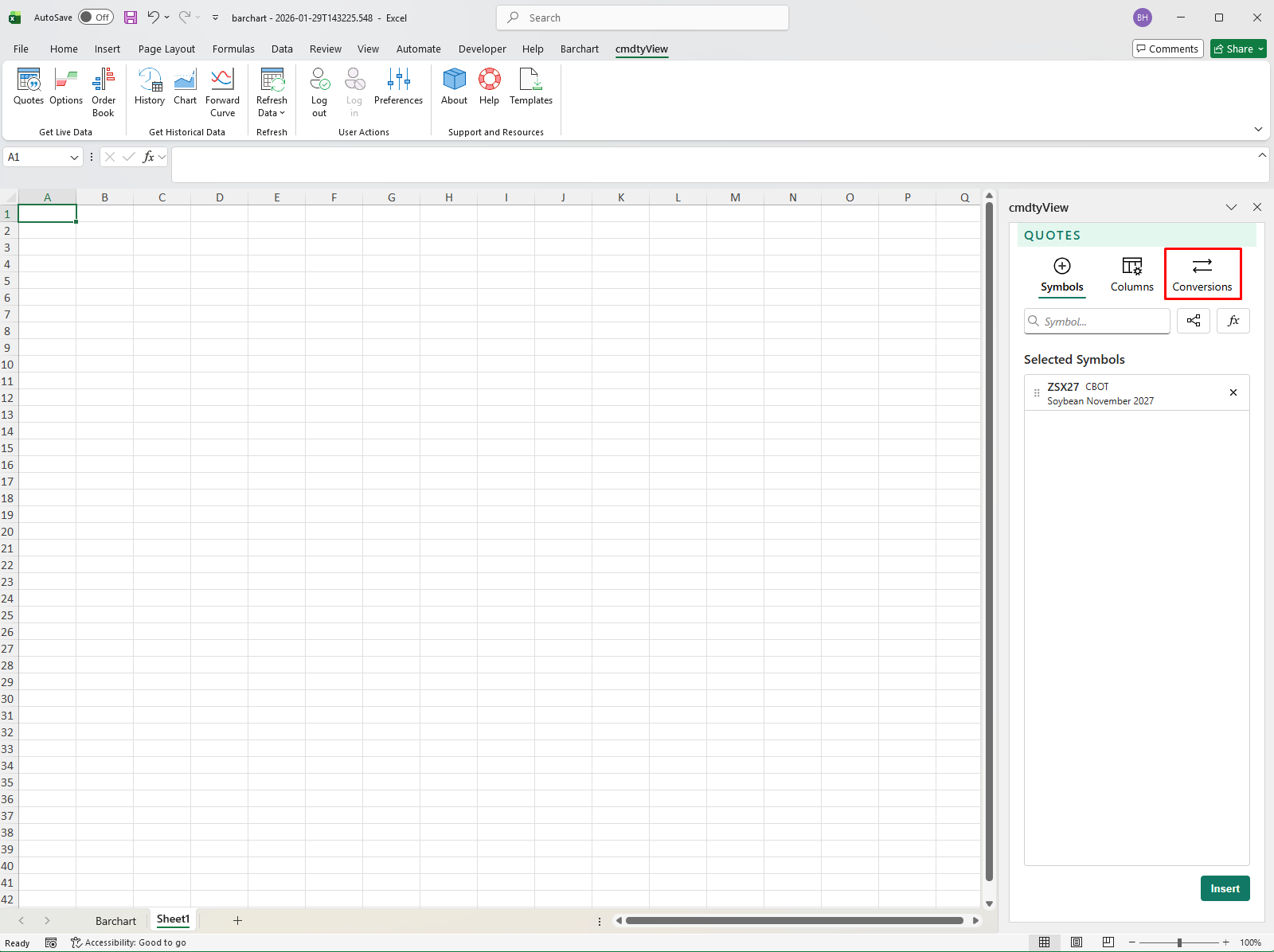Select the Forward Curve icon

[222, 92]
